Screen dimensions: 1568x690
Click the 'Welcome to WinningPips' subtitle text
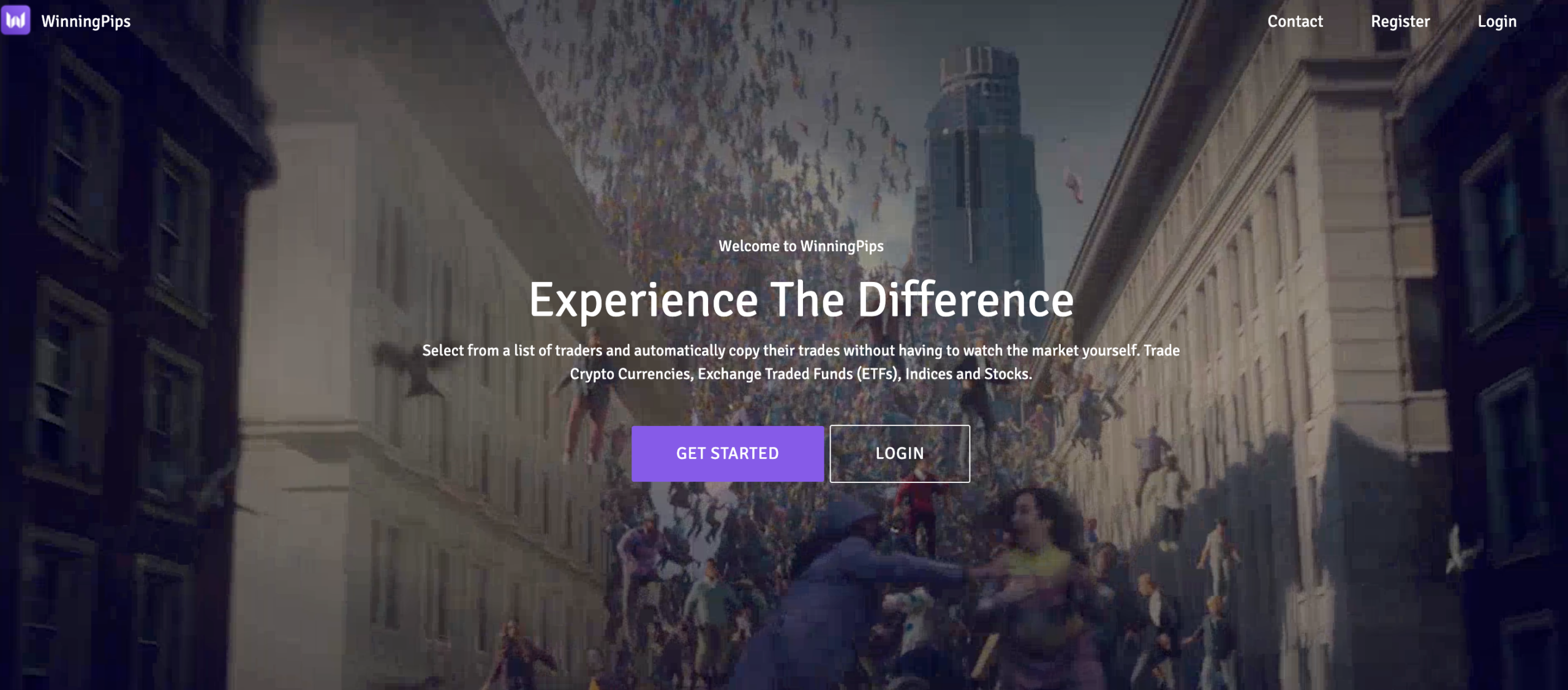tap(801, 246)
